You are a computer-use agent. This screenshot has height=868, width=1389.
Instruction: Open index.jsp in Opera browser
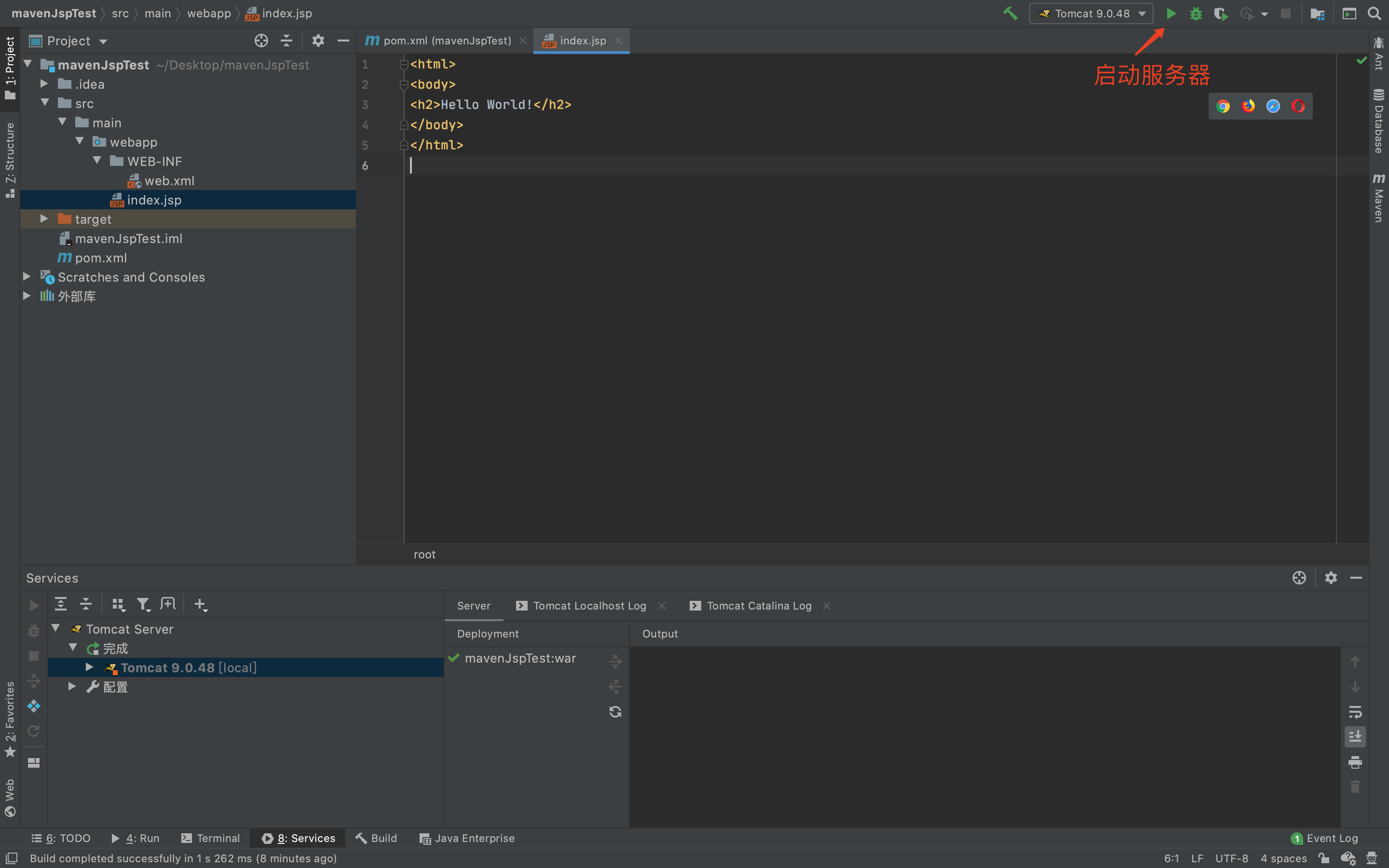(1298, 106)
